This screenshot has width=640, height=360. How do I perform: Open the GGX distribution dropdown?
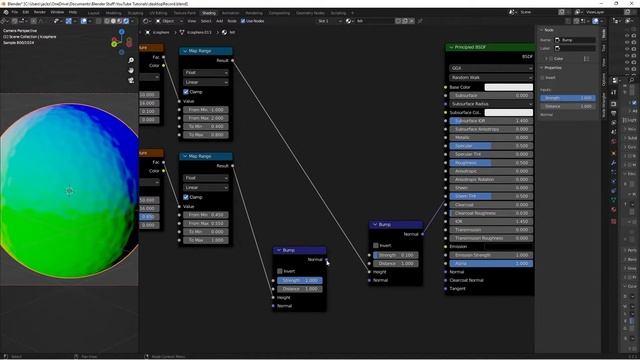(491, 68)
